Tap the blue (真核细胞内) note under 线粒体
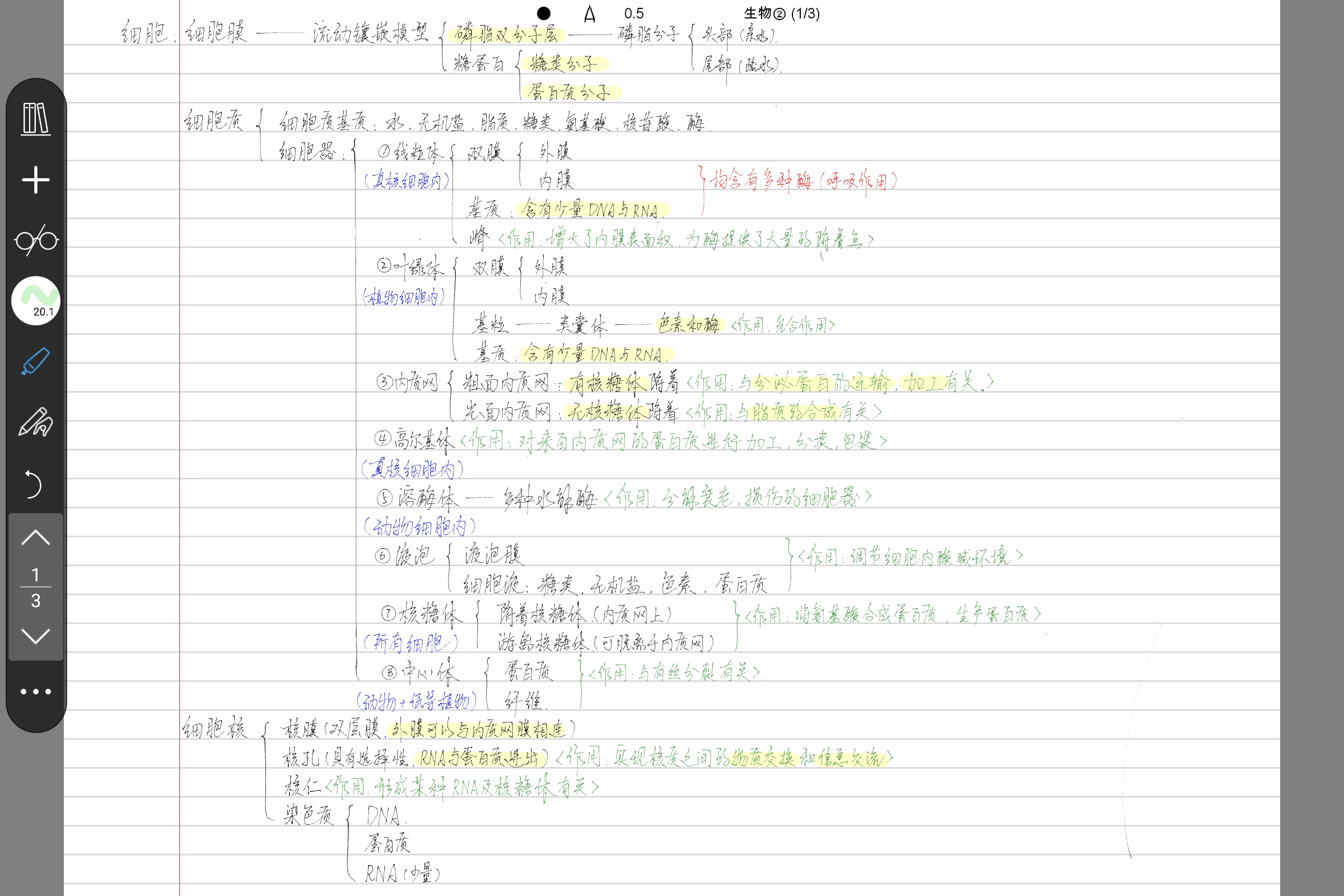1344x896 pixels. 407,181
